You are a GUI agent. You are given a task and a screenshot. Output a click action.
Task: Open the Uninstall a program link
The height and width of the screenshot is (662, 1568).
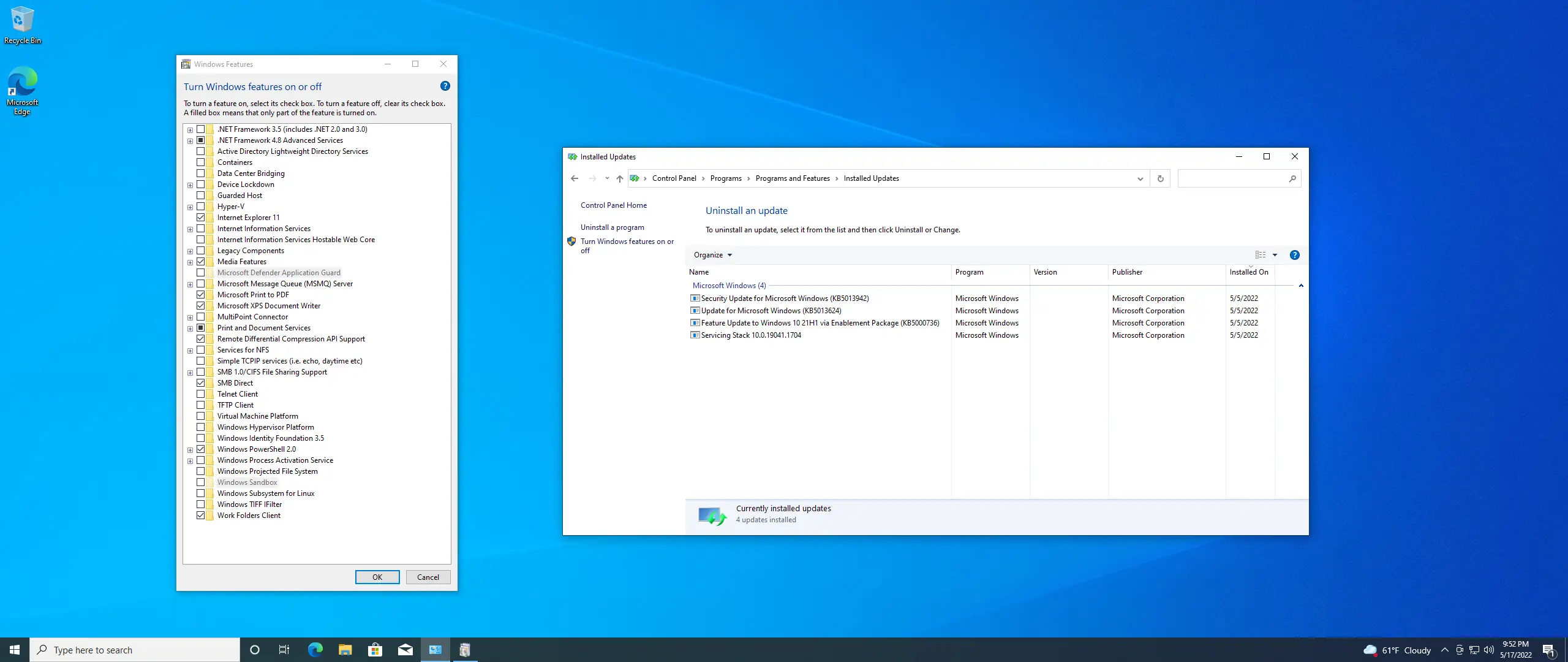tap(612, 227)
